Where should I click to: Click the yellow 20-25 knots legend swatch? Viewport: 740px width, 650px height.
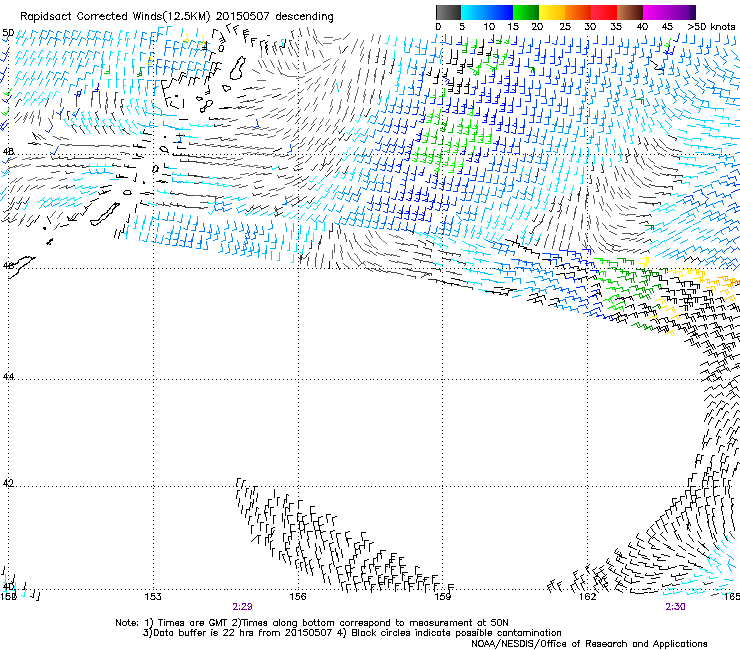(x=552, y=12)
